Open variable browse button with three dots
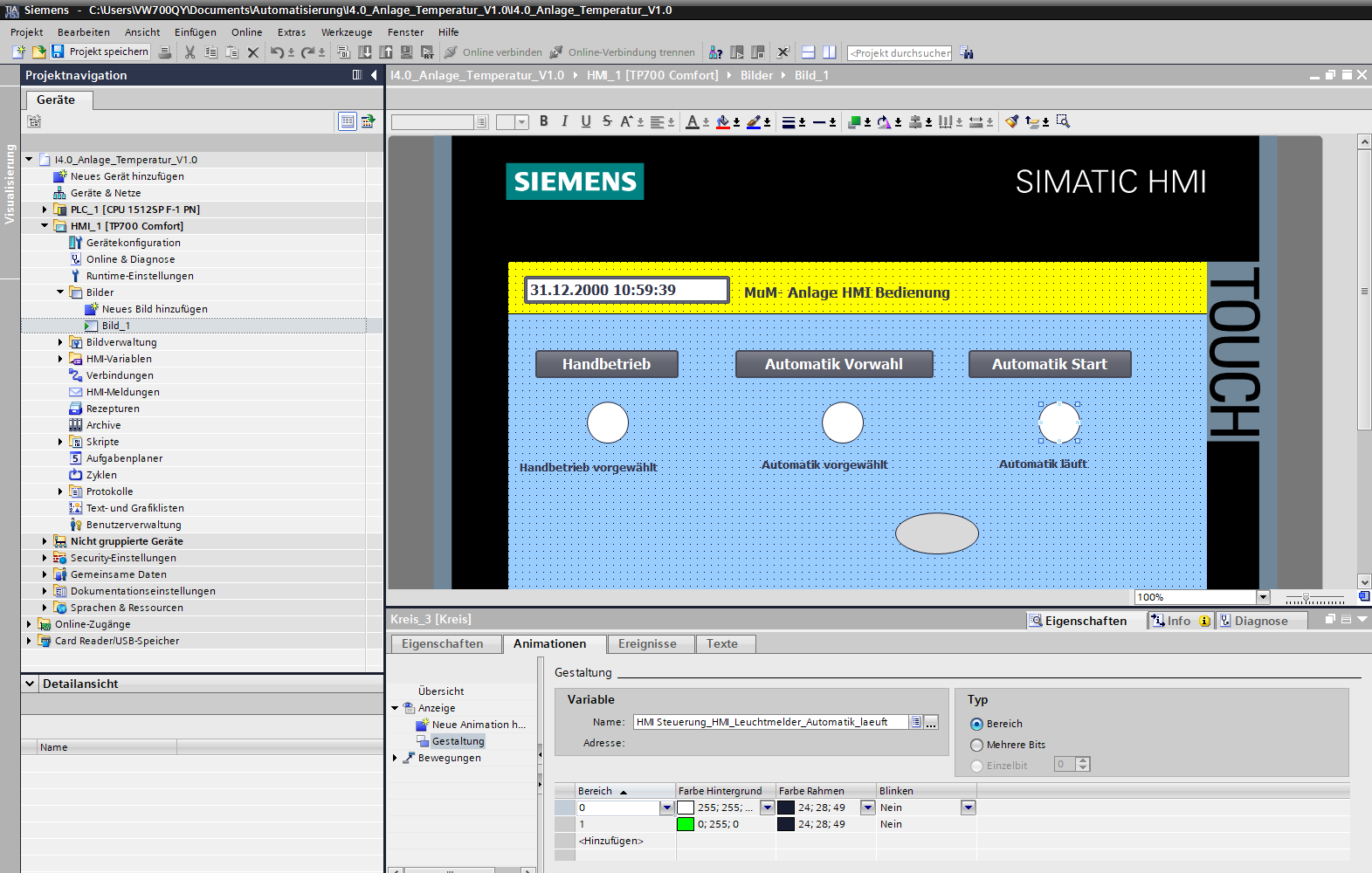 (x=931, y=722)
